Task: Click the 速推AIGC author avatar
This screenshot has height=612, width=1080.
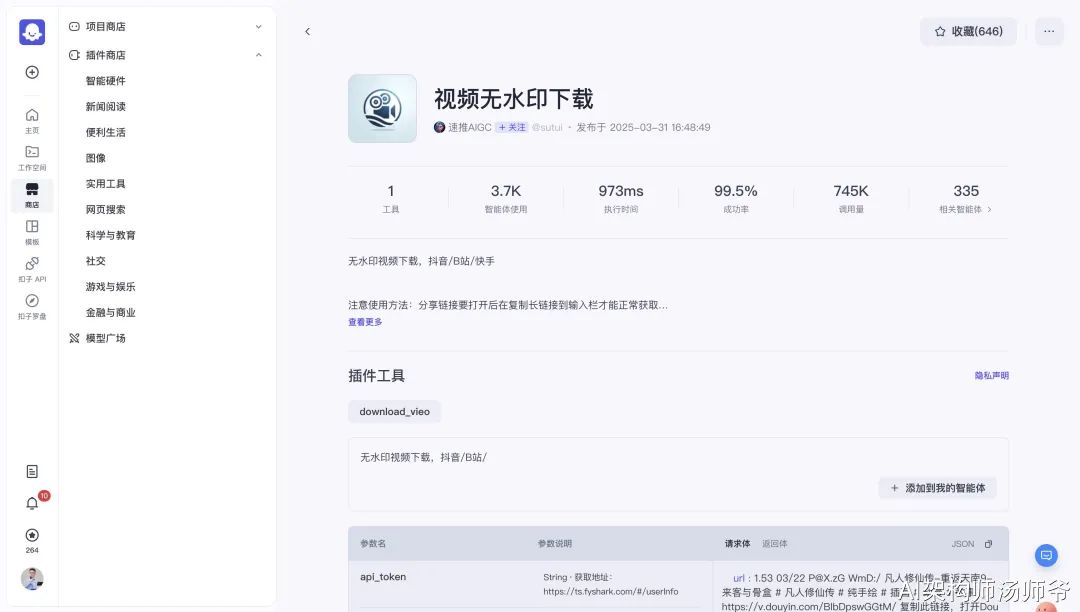Action: tap(439, 127)
